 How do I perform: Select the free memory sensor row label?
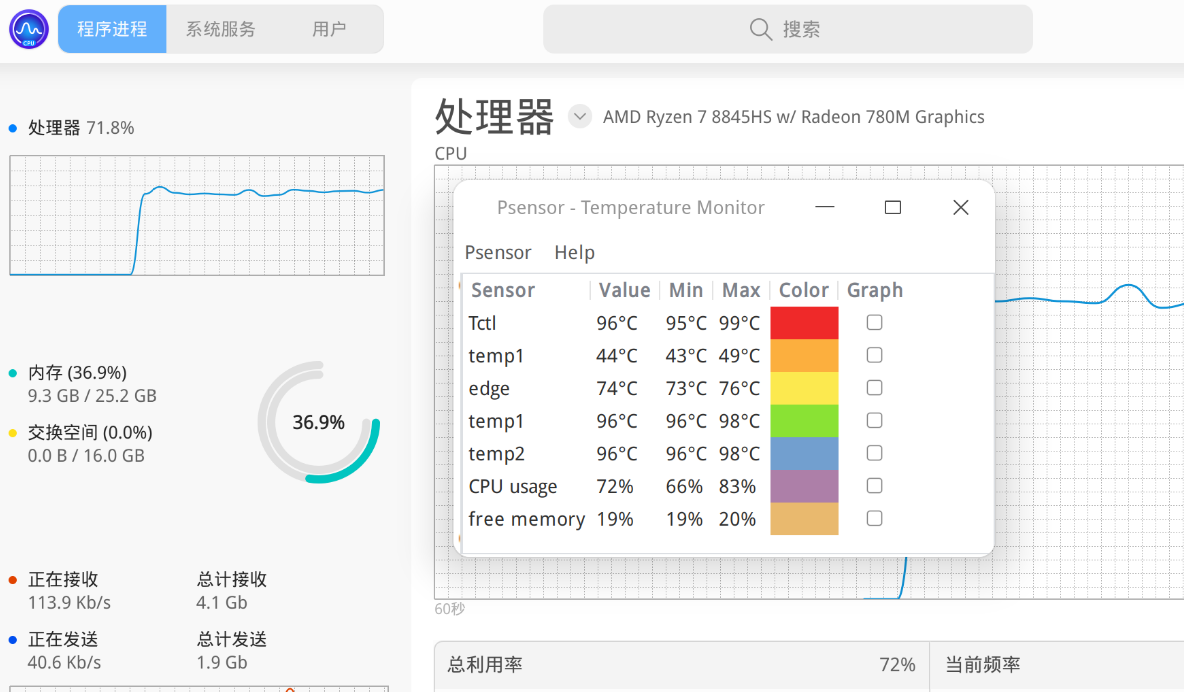[x=526, y=519]
